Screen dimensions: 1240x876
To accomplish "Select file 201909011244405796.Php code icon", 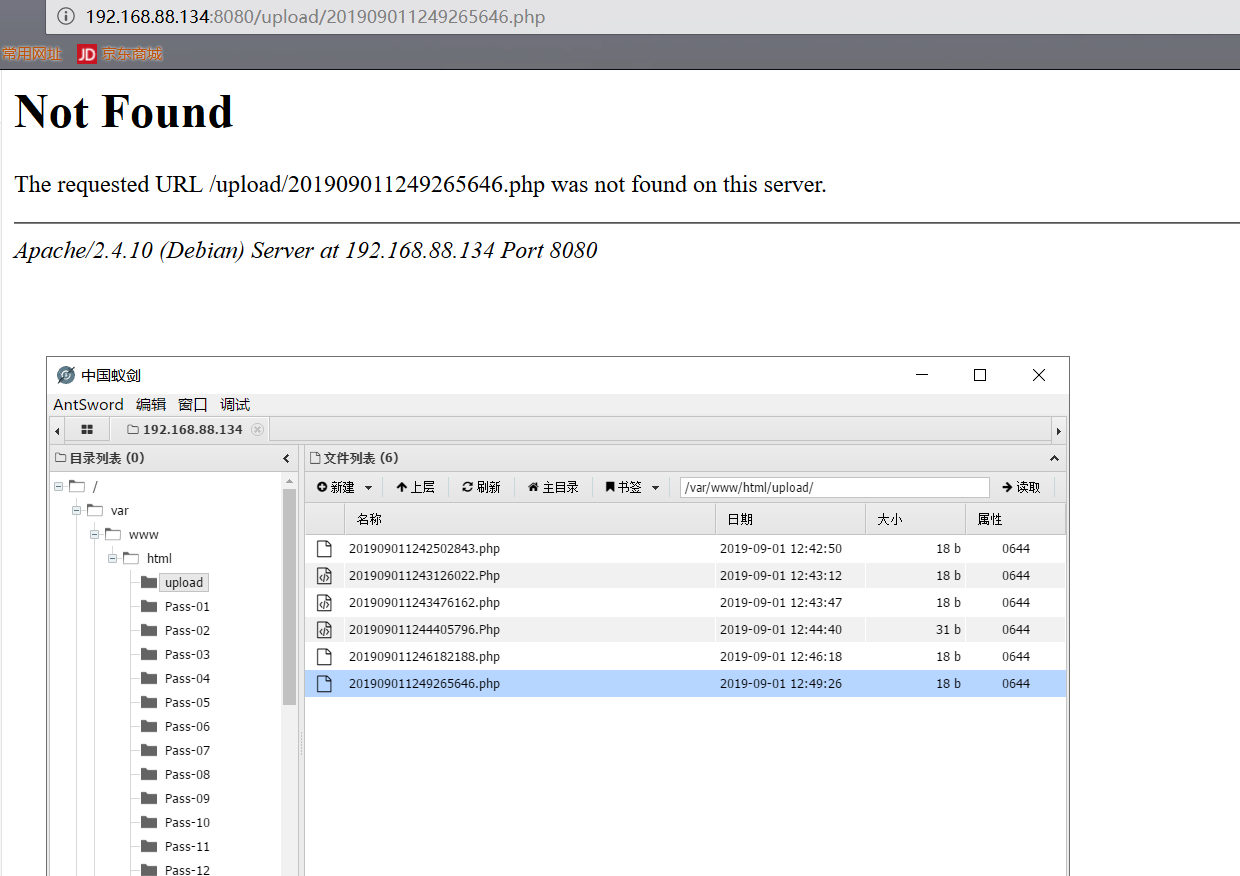I will [x=323, y=630].
